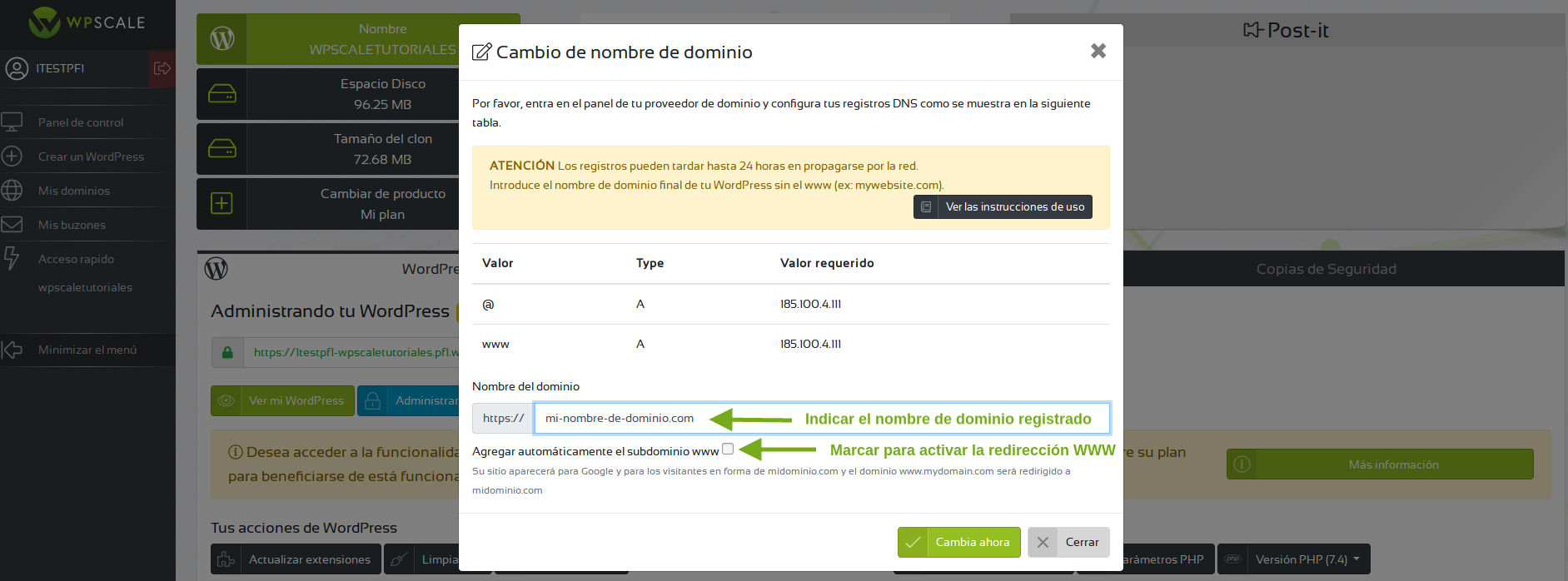
Task: Click the WPScale logo
Action: (87, 22)
